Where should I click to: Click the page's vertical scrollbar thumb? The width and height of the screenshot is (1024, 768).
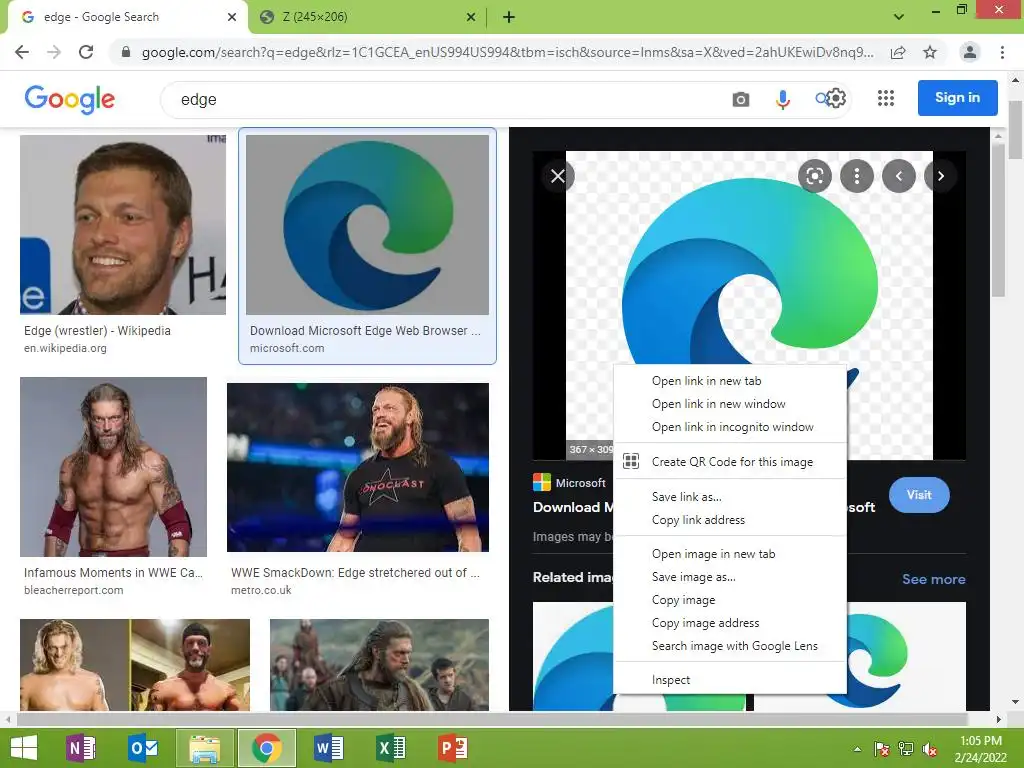tap(1016, 129)
